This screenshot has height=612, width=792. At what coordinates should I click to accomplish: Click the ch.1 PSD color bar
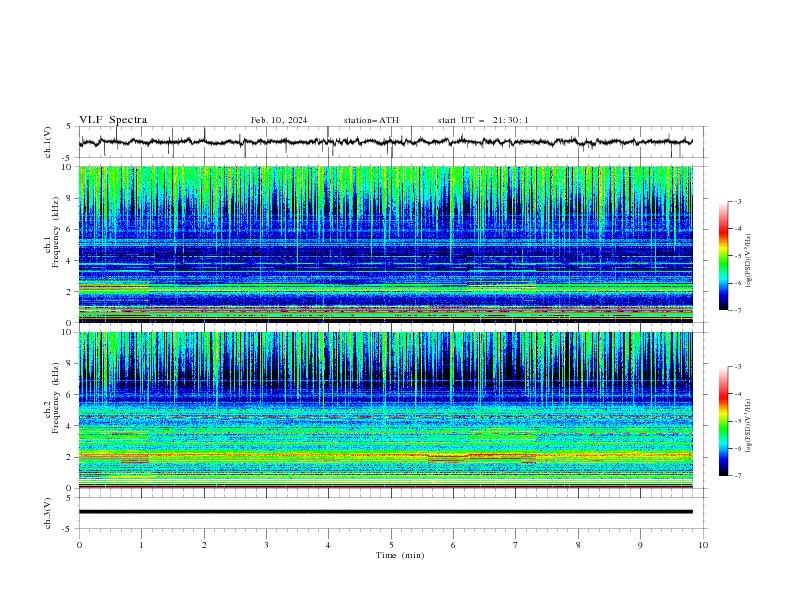pyautogui.click(x=724, y=256)
